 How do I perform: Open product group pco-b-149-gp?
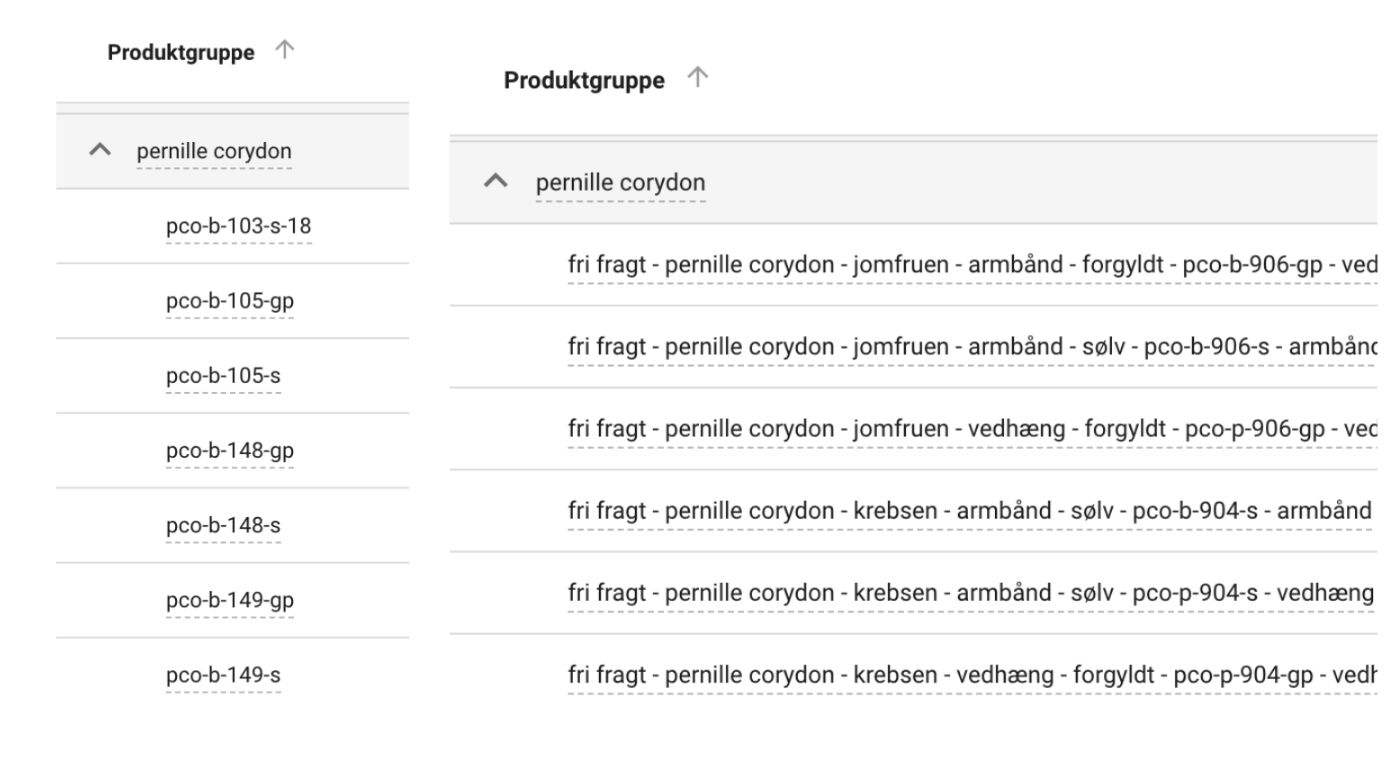[229, 601]
